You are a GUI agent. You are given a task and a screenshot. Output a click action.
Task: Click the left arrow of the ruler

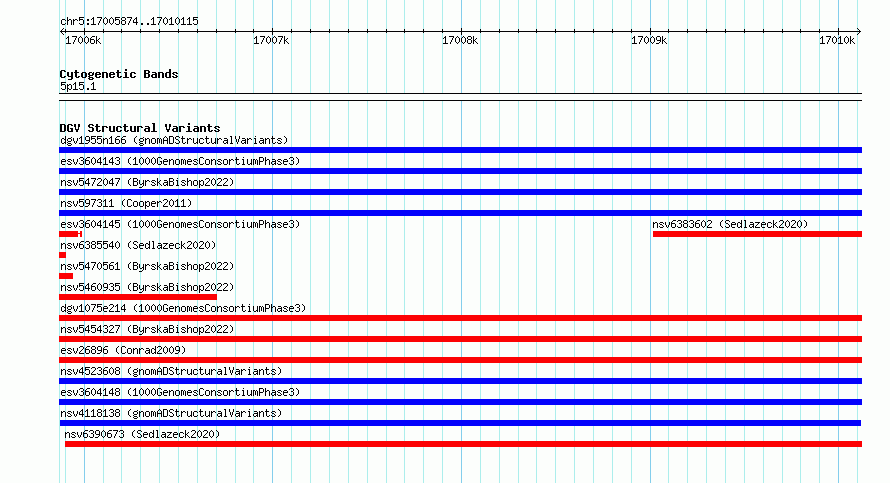click(x=62, y=32)
